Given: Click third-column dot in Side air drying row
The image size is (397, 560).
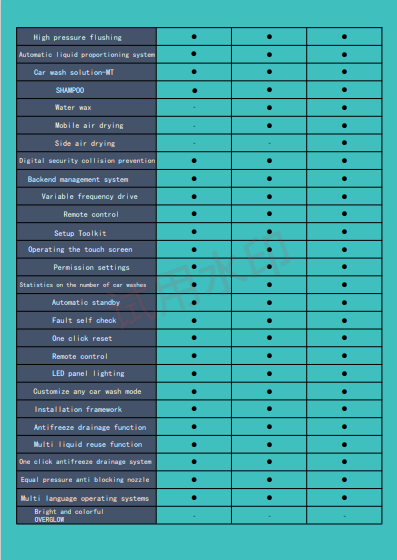Looking at the screenshot, I should pos(344,143).
